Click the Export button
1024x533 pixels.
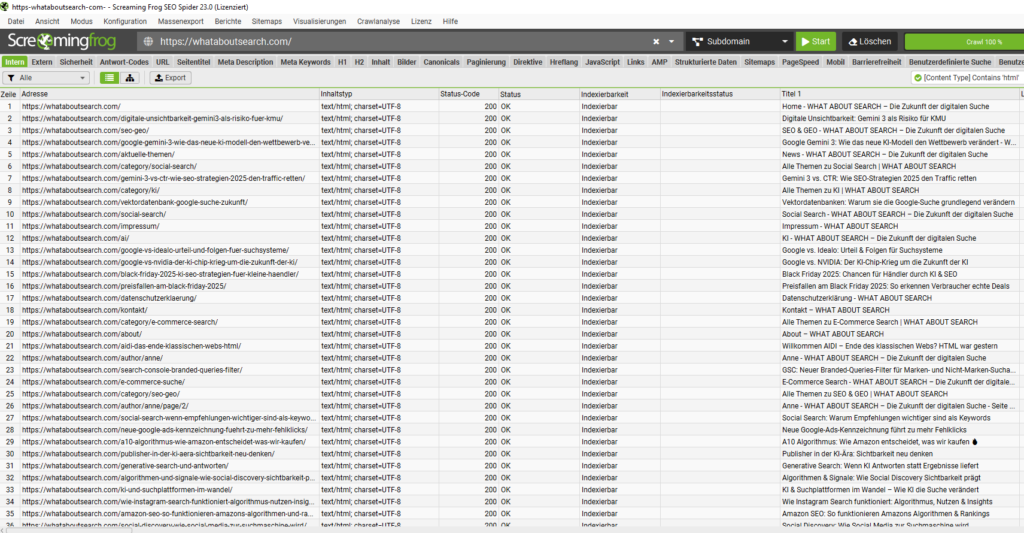point(170,78)
